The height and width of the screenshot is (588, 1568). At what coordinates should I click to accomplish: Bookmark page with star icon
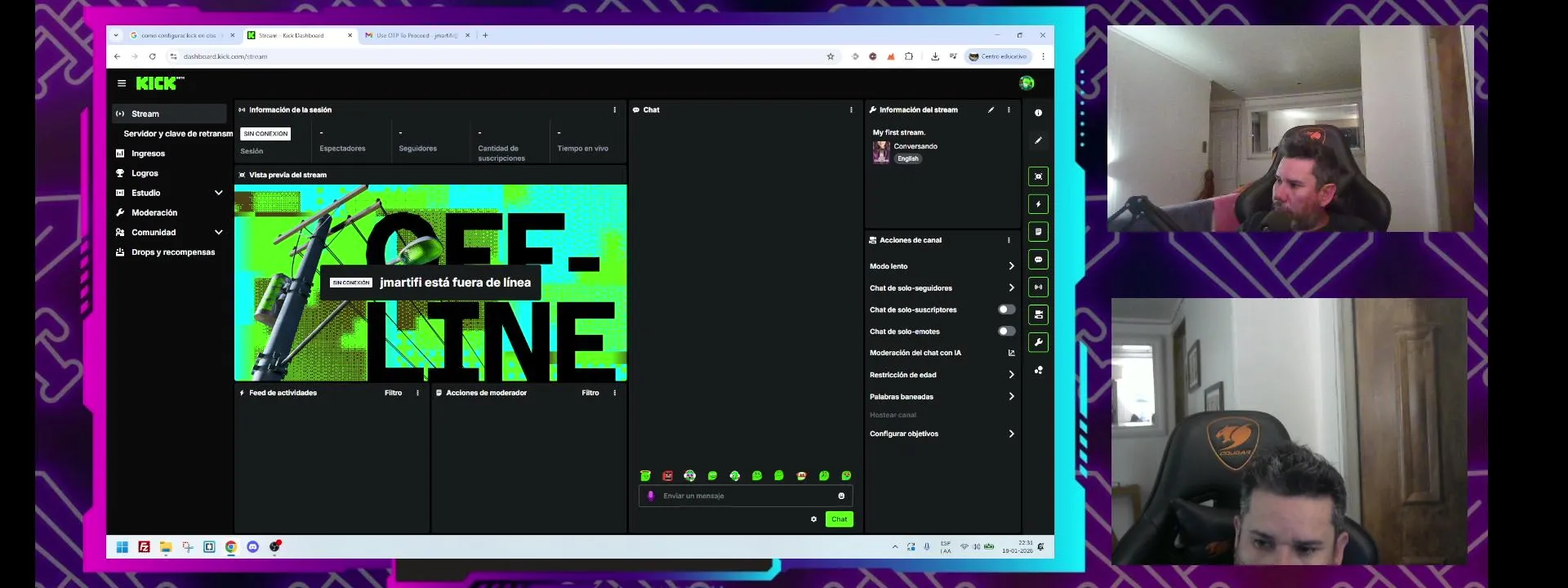click(831, 56)
